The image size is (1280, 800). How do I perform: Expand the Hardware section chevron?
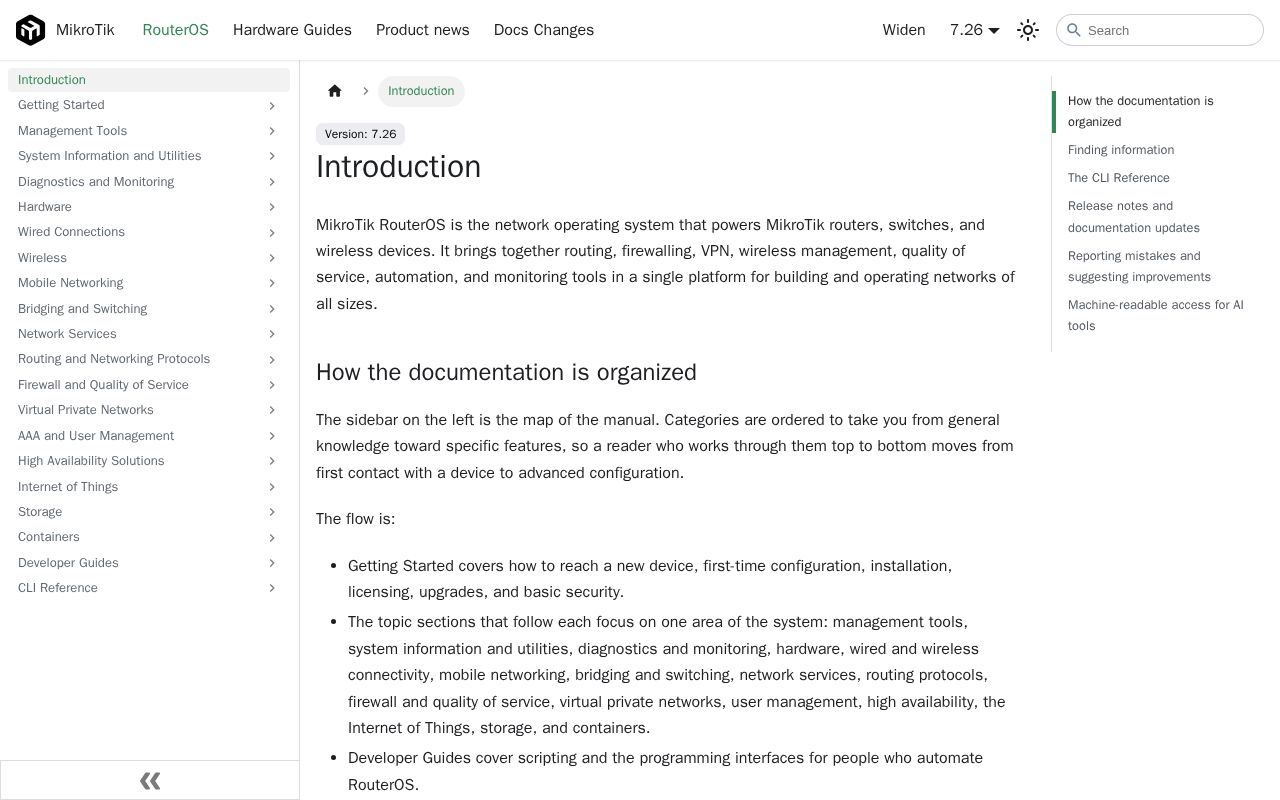click(272, 207)
